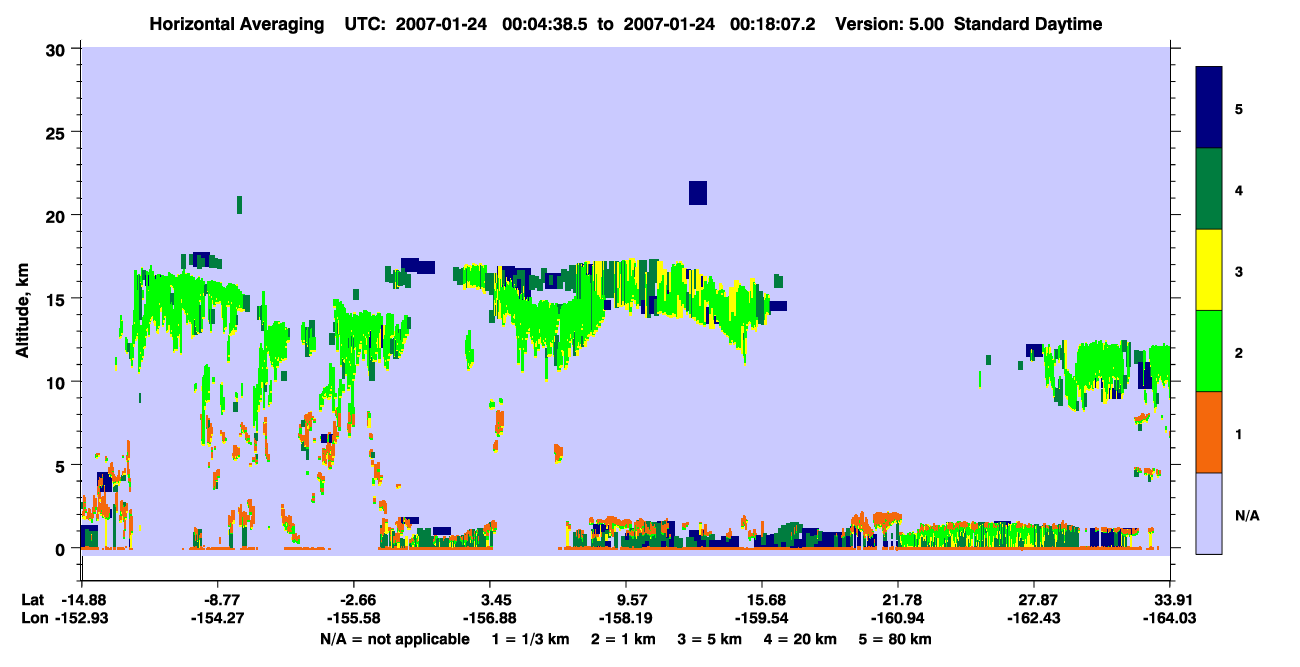Click longitude value -159.54
This screenshot has width=1300, height=667.
(762, 618)
